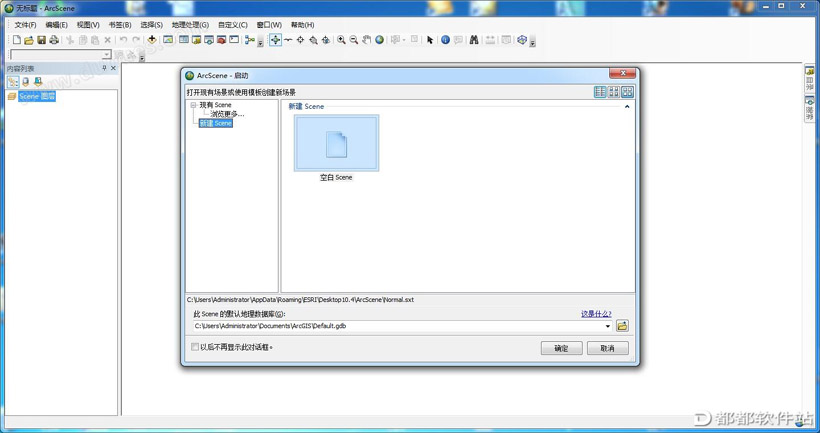Image resolution: width=820 pixels, height=433 pixels.
Task: Save the scene with the floppy disk icon
Action: [x=42, y=40]
